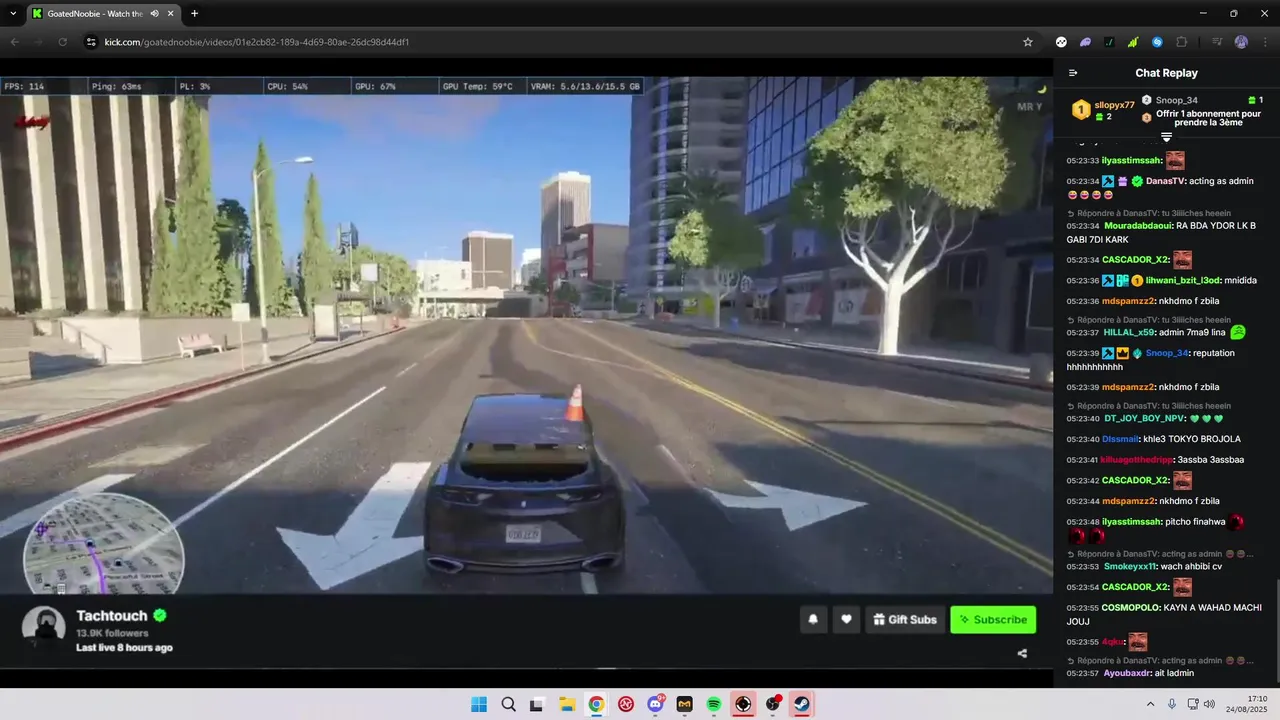Switch to Chrome on the taskbar
Screen dimensions: 1280x720
596,704
